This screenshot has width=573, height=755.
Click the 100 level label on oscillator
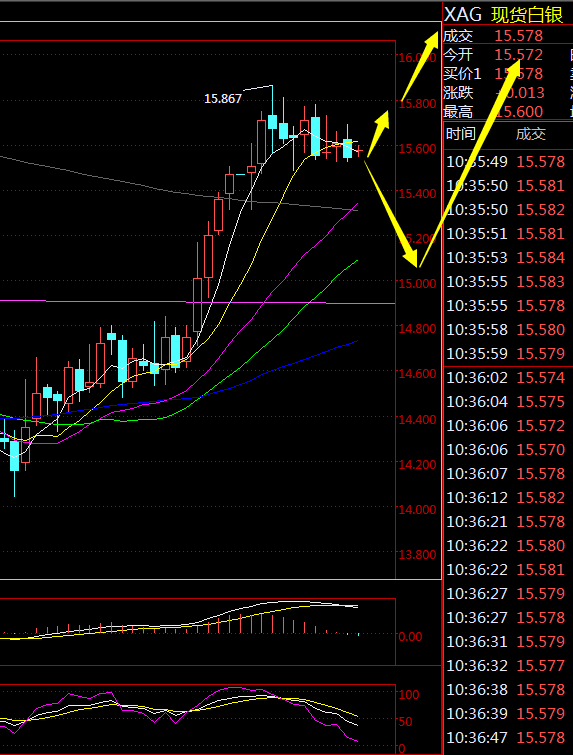pos(409,695)
